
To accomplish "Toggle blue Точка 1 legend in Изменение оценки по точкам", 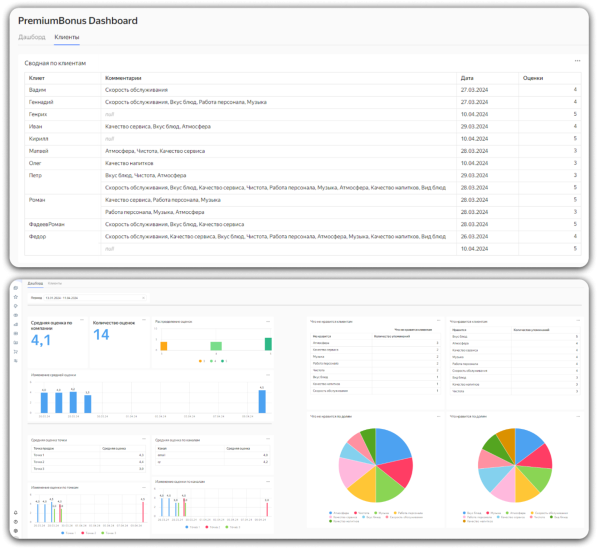I will [68, 533].
